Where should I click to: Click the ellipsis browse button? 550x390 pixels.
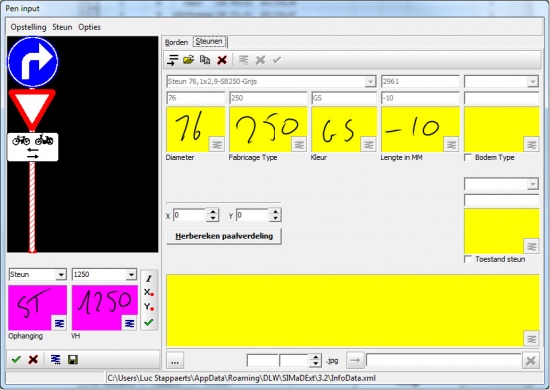[175, 361]
